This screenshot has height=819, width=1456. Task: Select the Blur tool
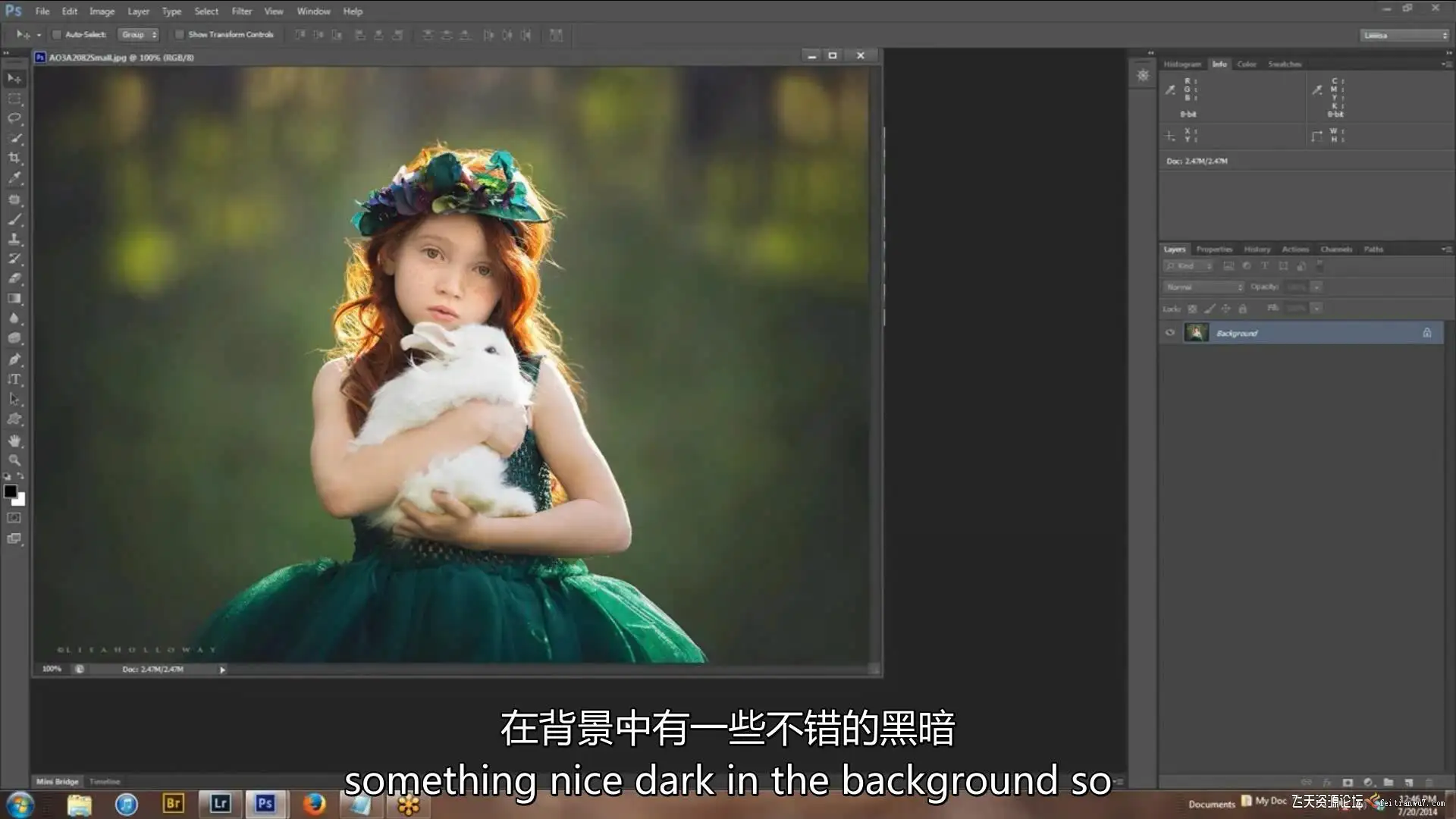pyautogui.click(x=14, y=318)
